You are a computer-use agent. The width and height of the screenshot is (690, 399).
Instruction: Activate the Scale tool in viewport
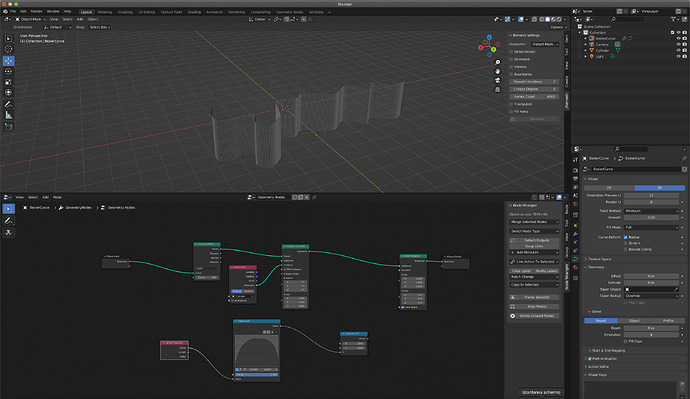point(8,82)
